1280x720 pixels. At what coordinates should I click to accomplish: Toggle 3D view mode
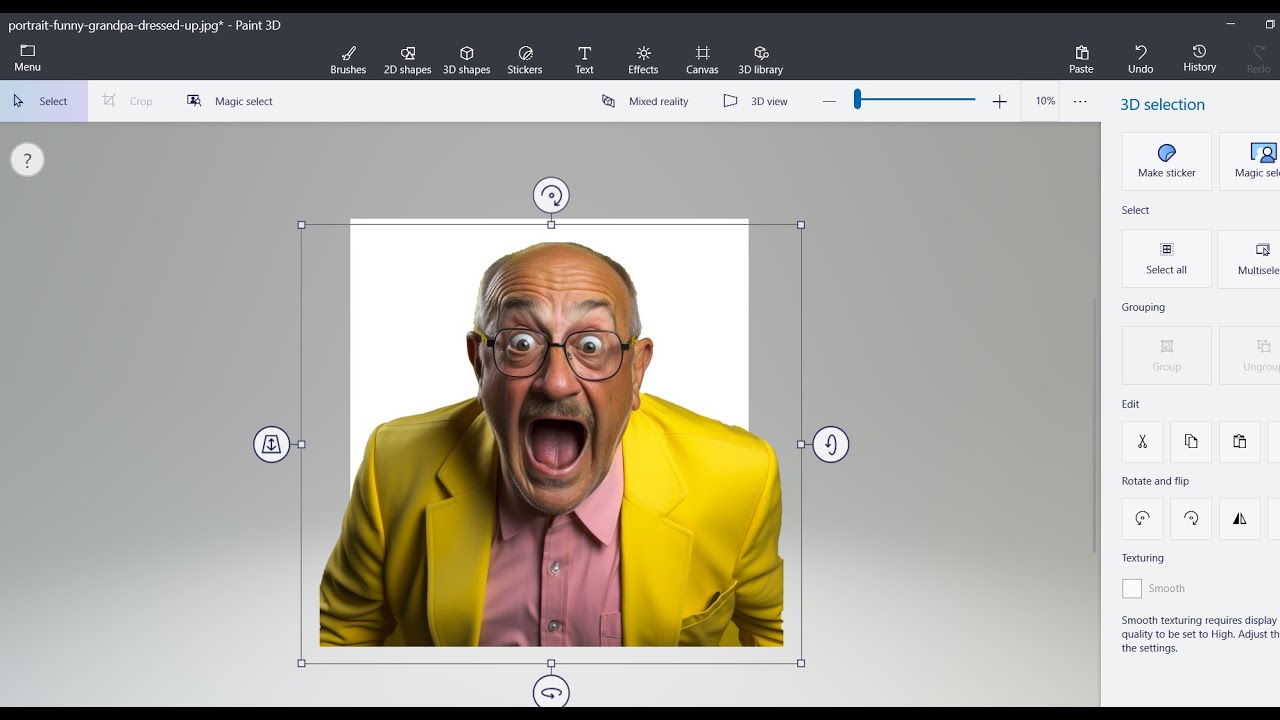point(755,101)
